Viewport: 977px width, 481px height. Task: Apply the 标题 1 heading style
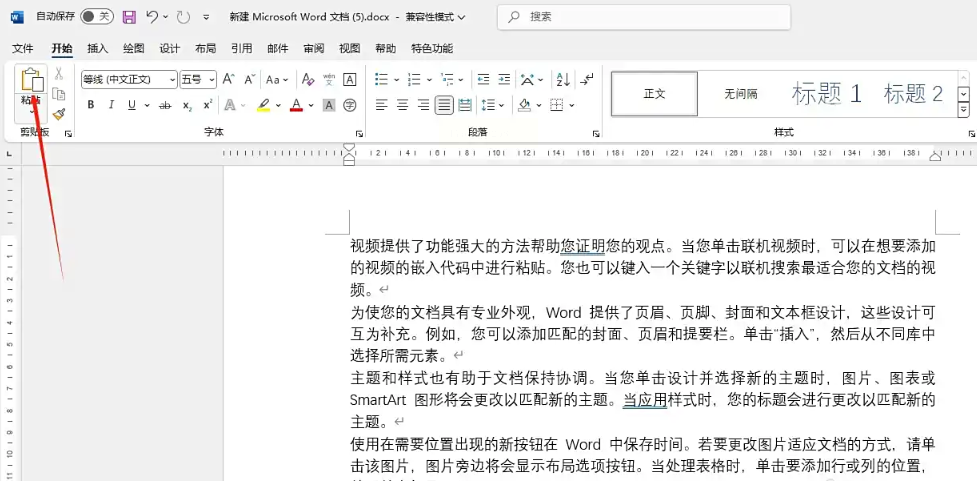pyautogui.click(x=826, y=94)
